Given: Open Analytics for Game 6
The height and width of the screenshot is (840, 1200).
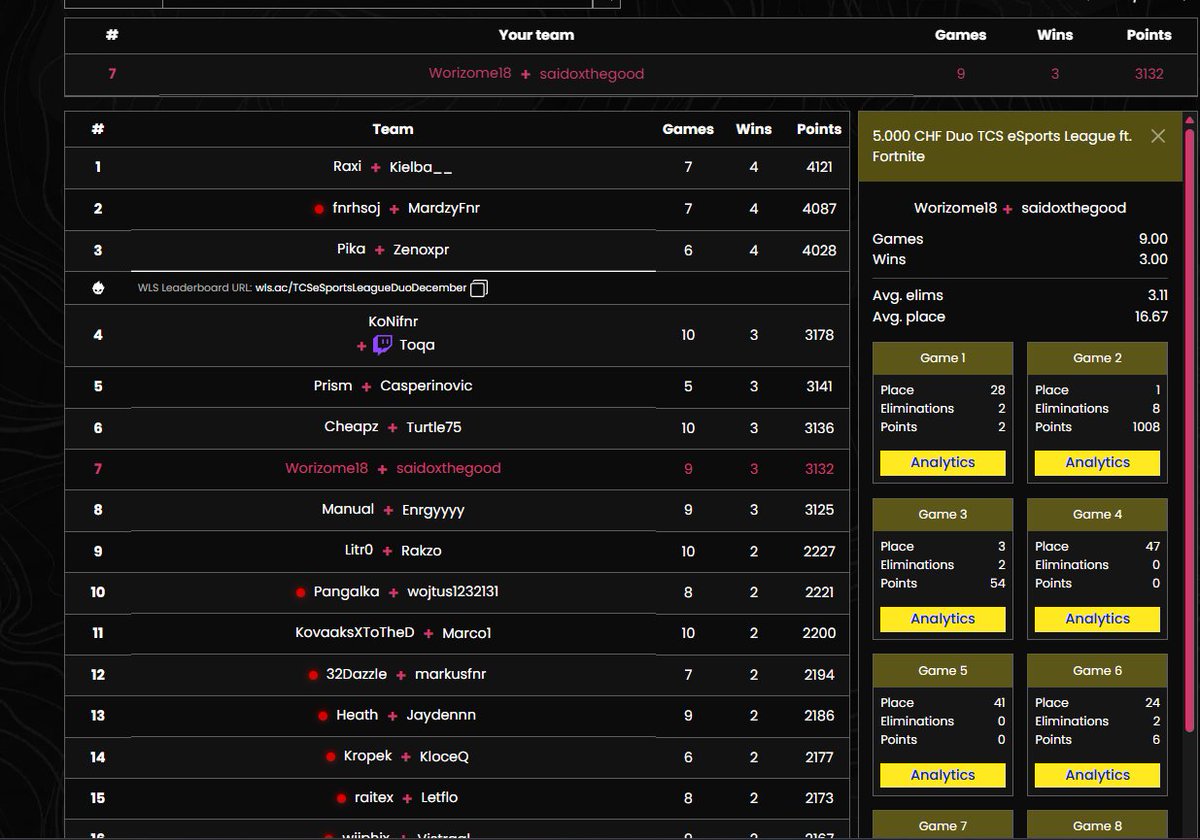Looking at the screenshot, I should 1096,775.
